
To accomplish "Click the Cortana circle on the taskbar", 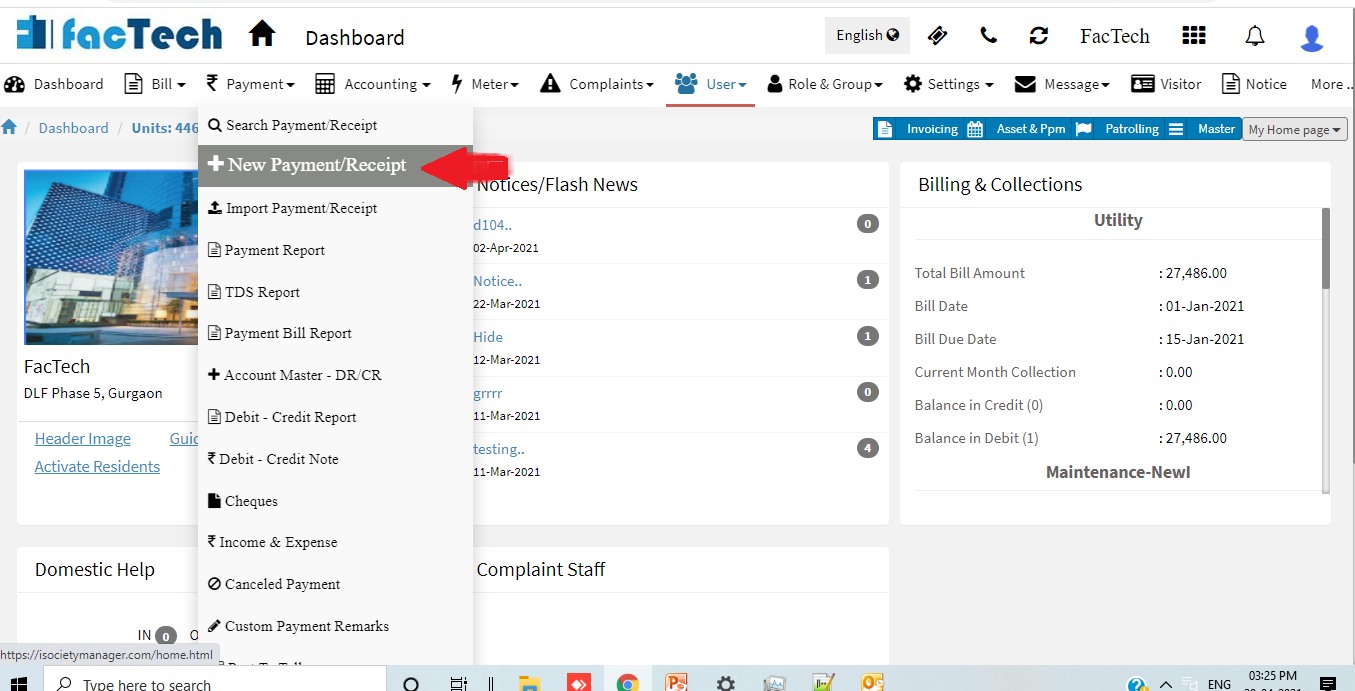I will point(411,684).
